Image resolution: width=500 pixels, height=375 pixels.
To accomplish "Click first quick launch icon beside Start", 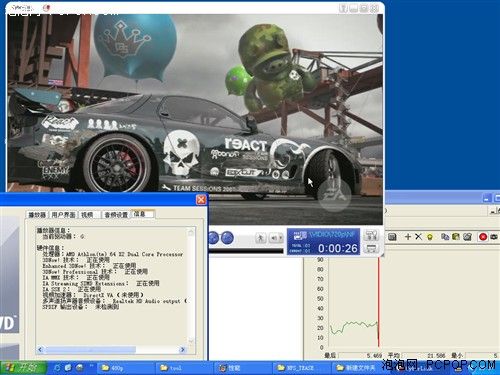I will [x=57, y=368].
